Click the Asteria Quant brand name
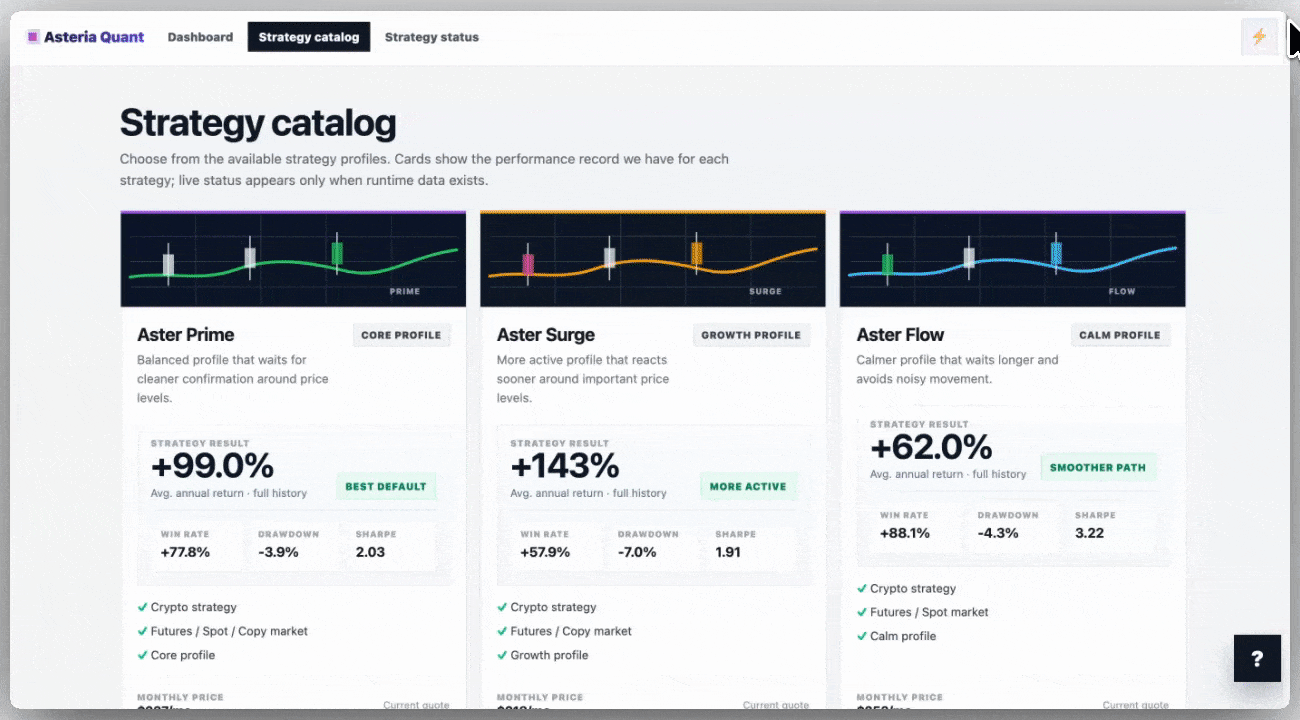The width and height of the screenshot is (1300, 720). coord(94,37)
